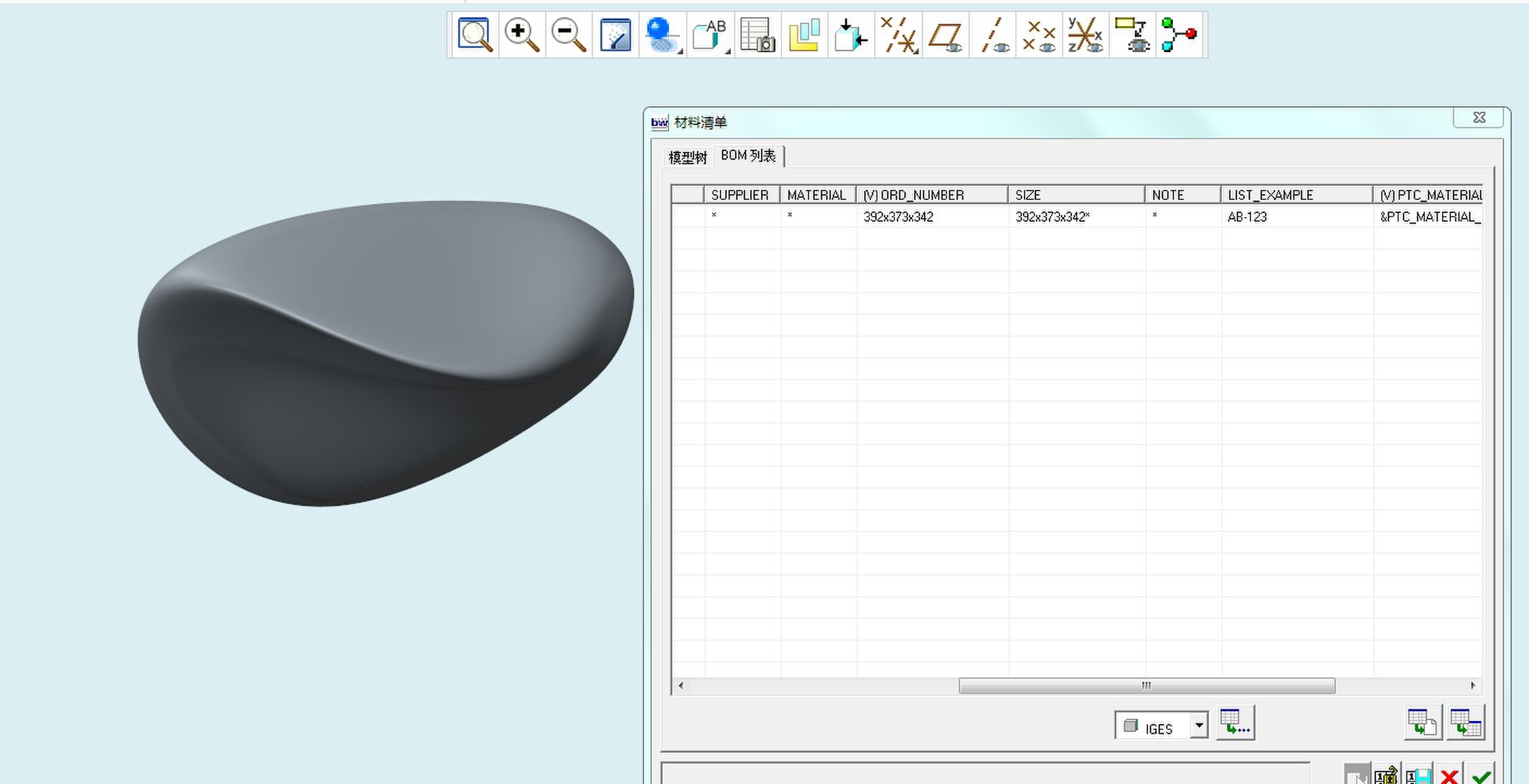The image size is (1529, 784).
Task: Select the Zoom Out magnifier tool
Action: pos(568,35)
